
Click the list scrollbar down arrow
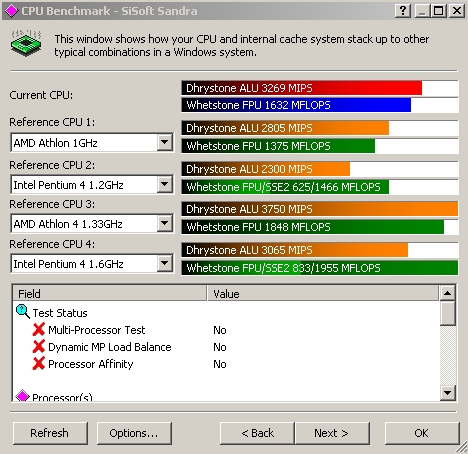click(448, 393)
